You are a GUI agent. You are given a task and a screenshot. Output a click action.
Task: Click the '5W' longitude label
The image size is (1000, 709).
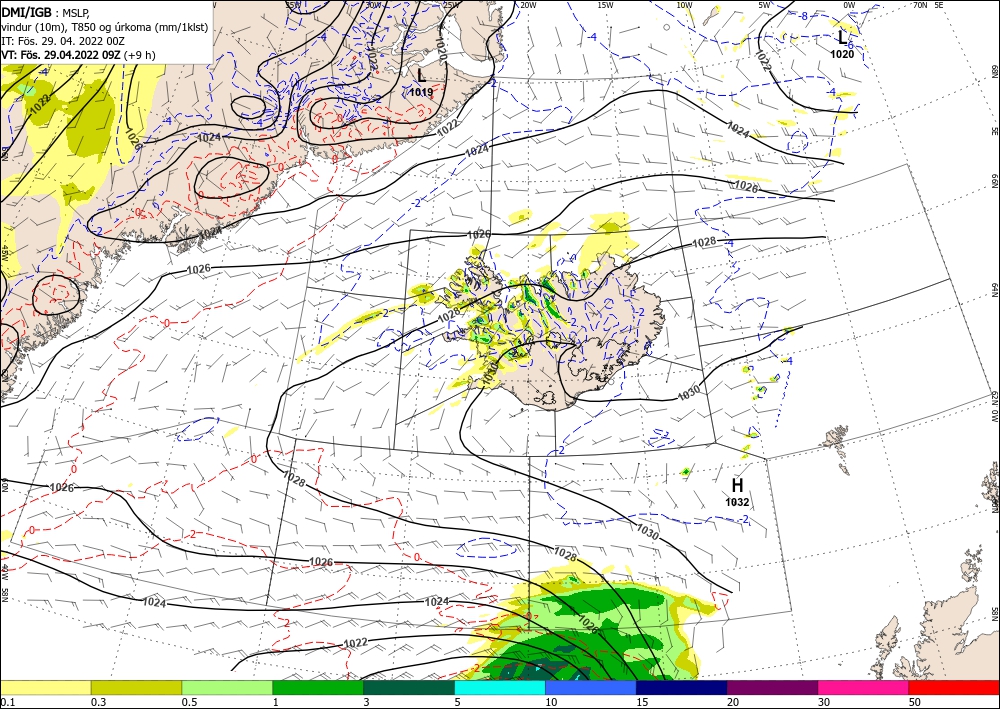click(765, 5)
